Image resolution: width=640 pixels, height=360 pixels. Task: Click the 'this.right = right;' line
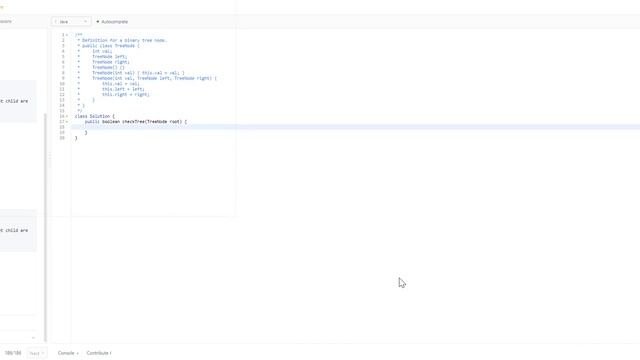click(126, 94)
